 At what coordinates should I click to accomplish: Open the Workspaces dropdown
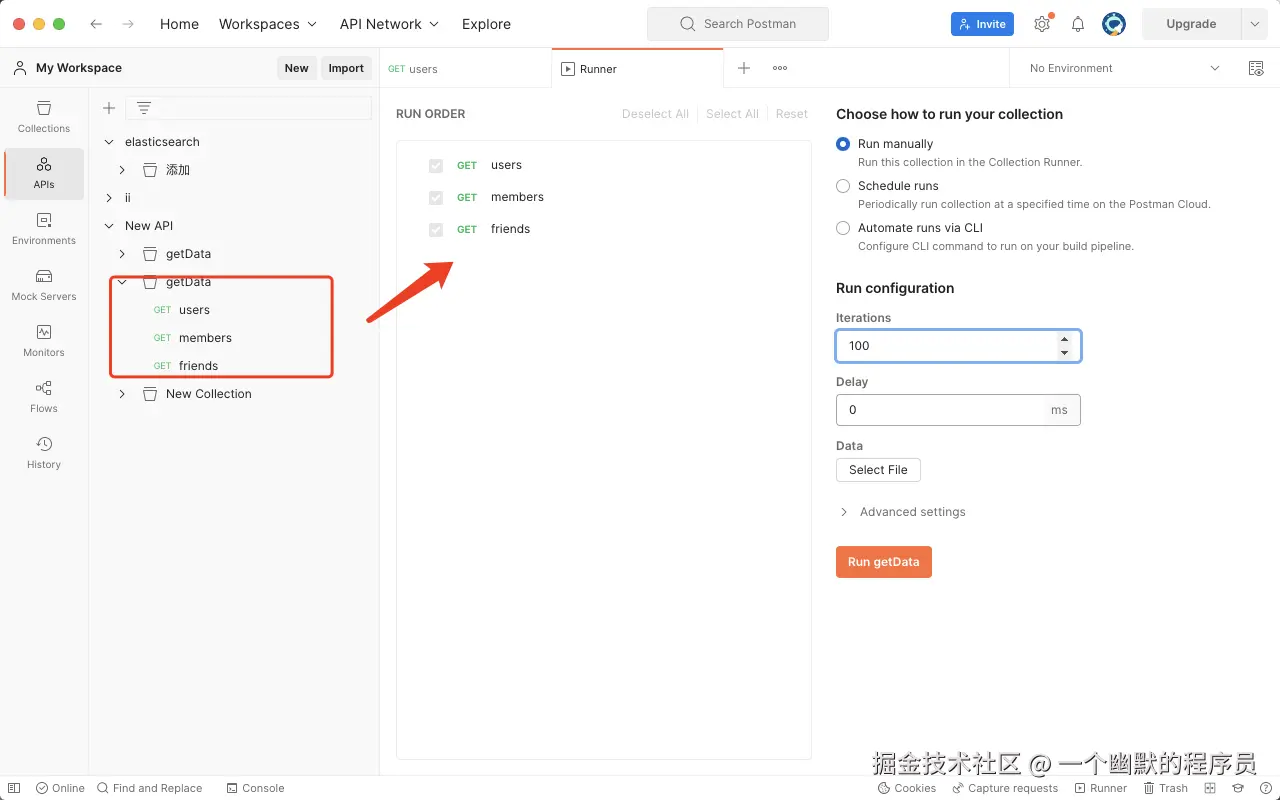point(268,24)
